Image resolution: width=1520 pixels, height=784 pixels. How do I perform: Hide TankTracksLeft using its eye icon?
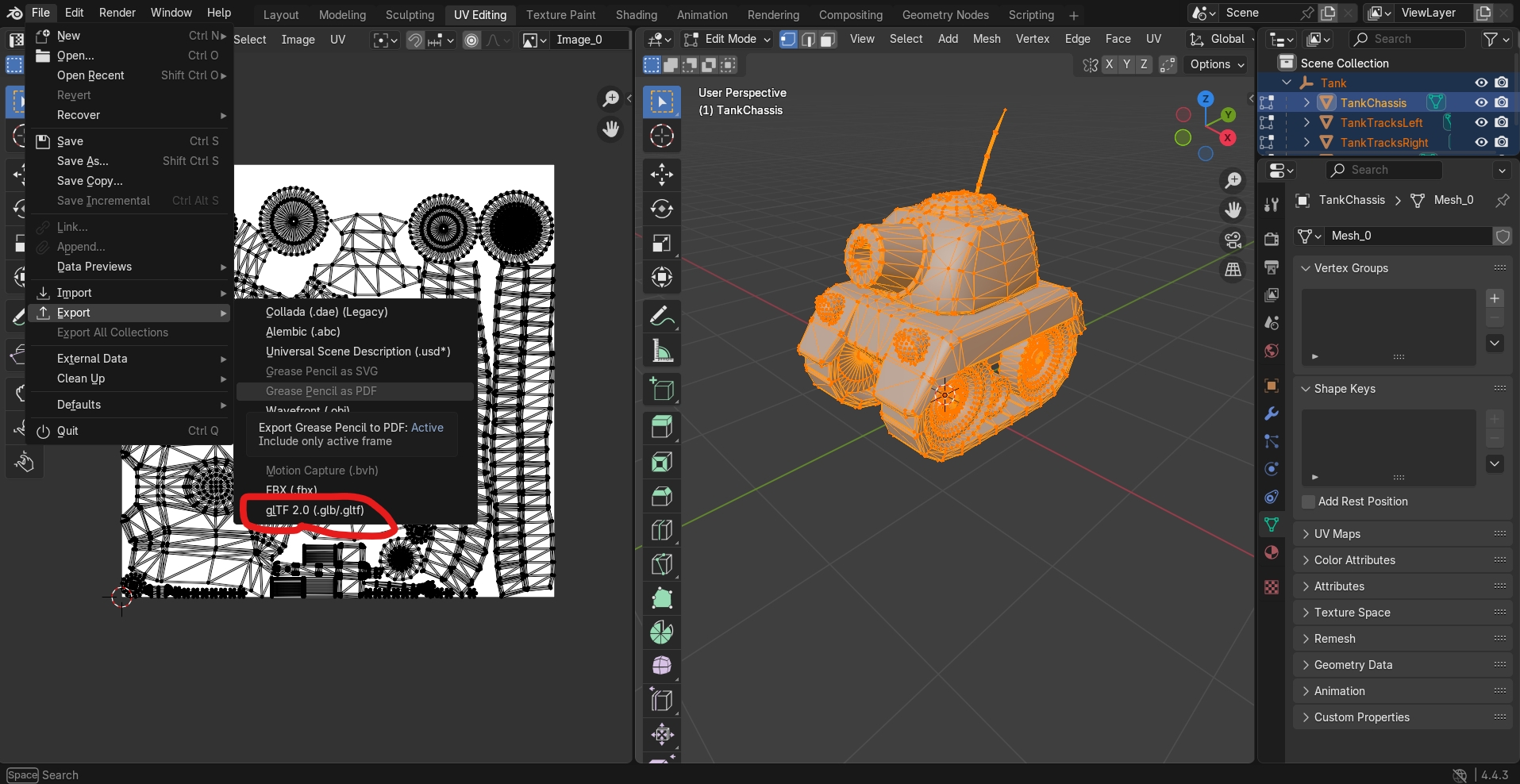tap(1481, 122)
